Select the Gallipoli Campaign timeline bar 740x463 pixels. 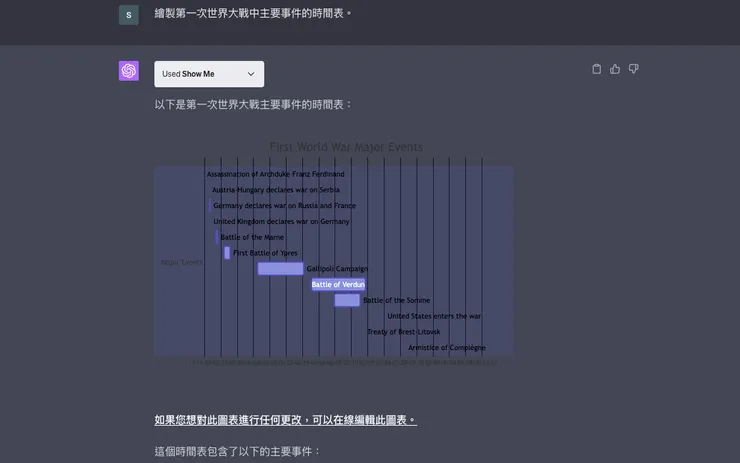pyautogui.click(x=280, y=269)
